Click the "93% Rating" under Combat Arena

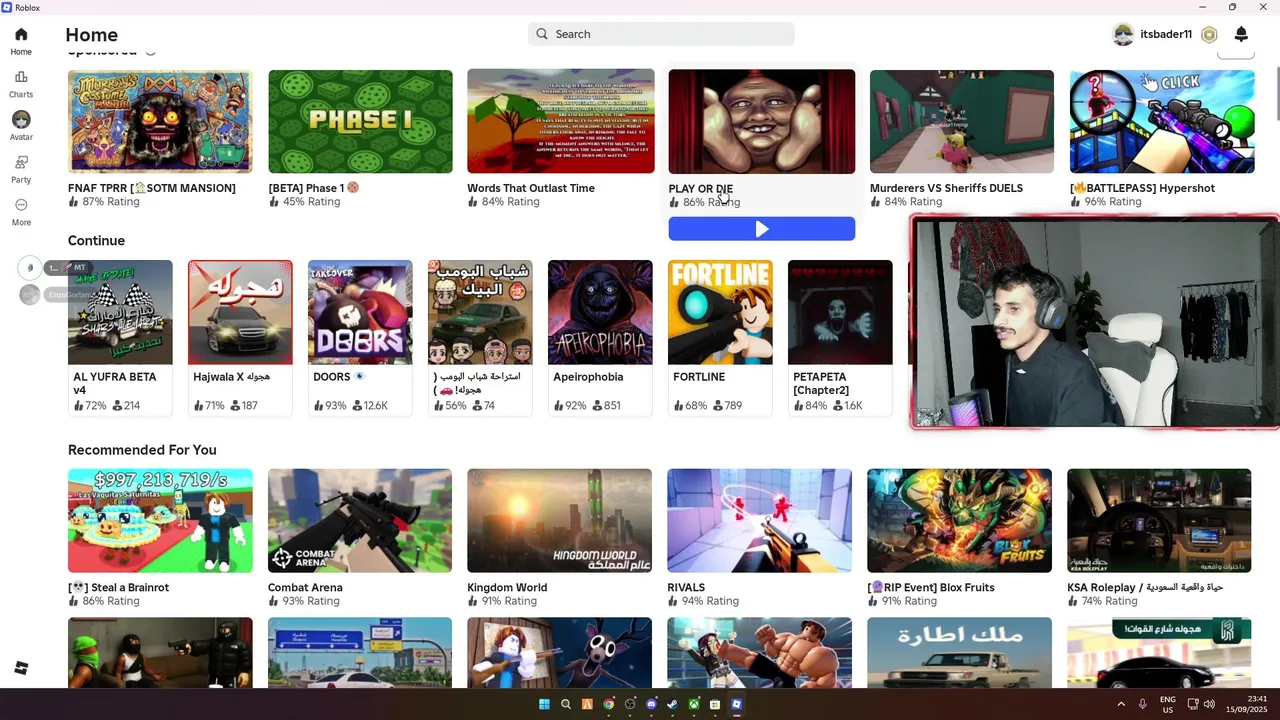[310, 601]
